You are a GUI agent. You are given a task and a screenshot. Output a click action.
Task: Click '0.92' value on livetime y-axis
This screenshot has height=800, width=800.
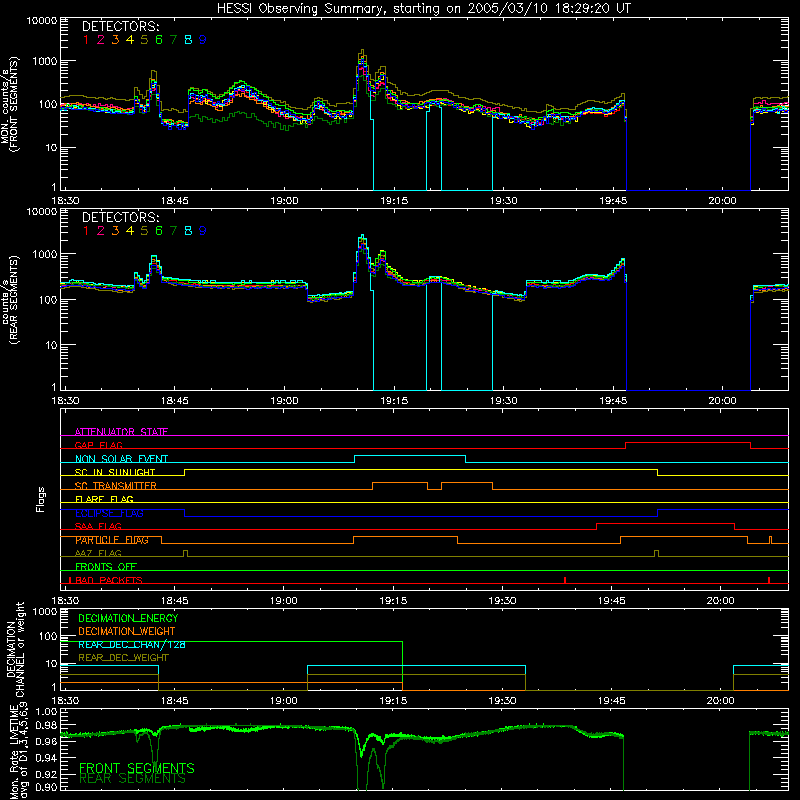(46, 773)
